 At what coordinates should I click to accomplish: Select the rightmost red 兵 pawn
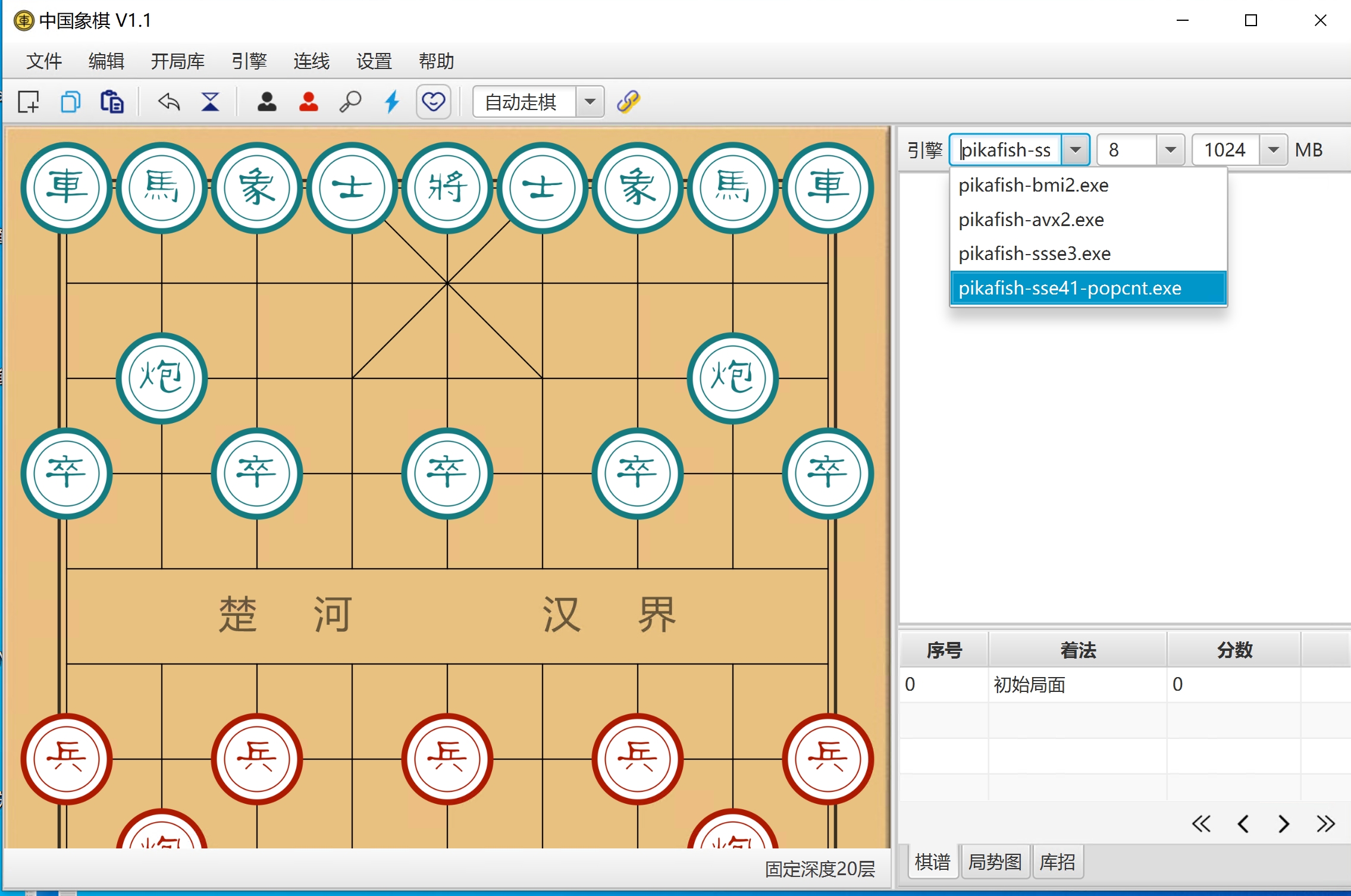(828, 759)
